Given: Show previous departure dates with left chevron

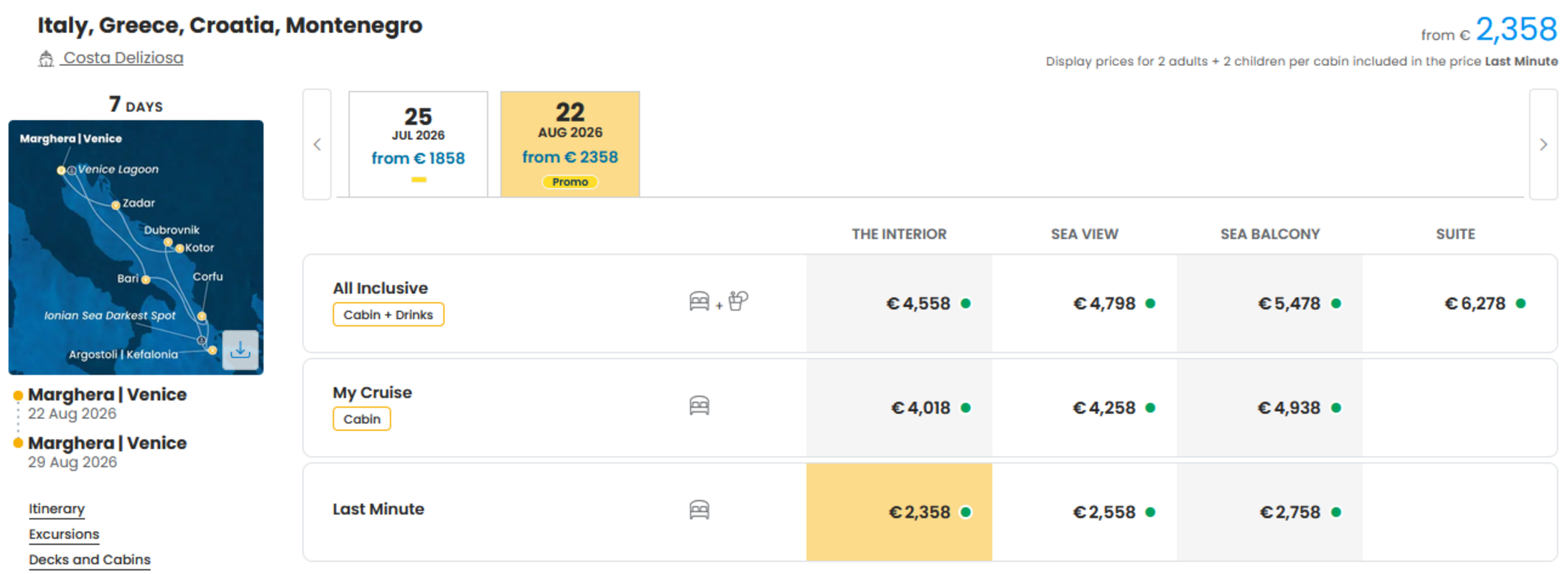Looking at the screenshot, I should [317, 144].
